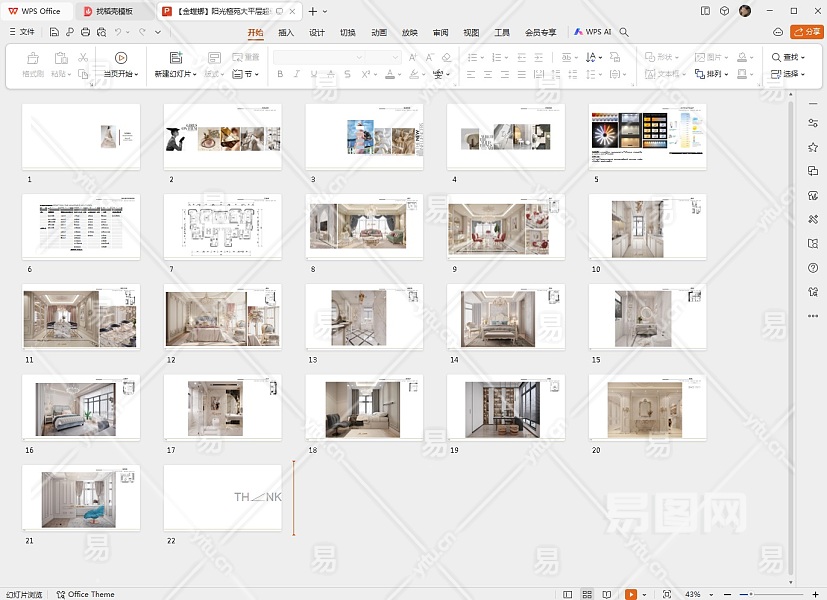Switch to normal view in status bar

(568, 594)
